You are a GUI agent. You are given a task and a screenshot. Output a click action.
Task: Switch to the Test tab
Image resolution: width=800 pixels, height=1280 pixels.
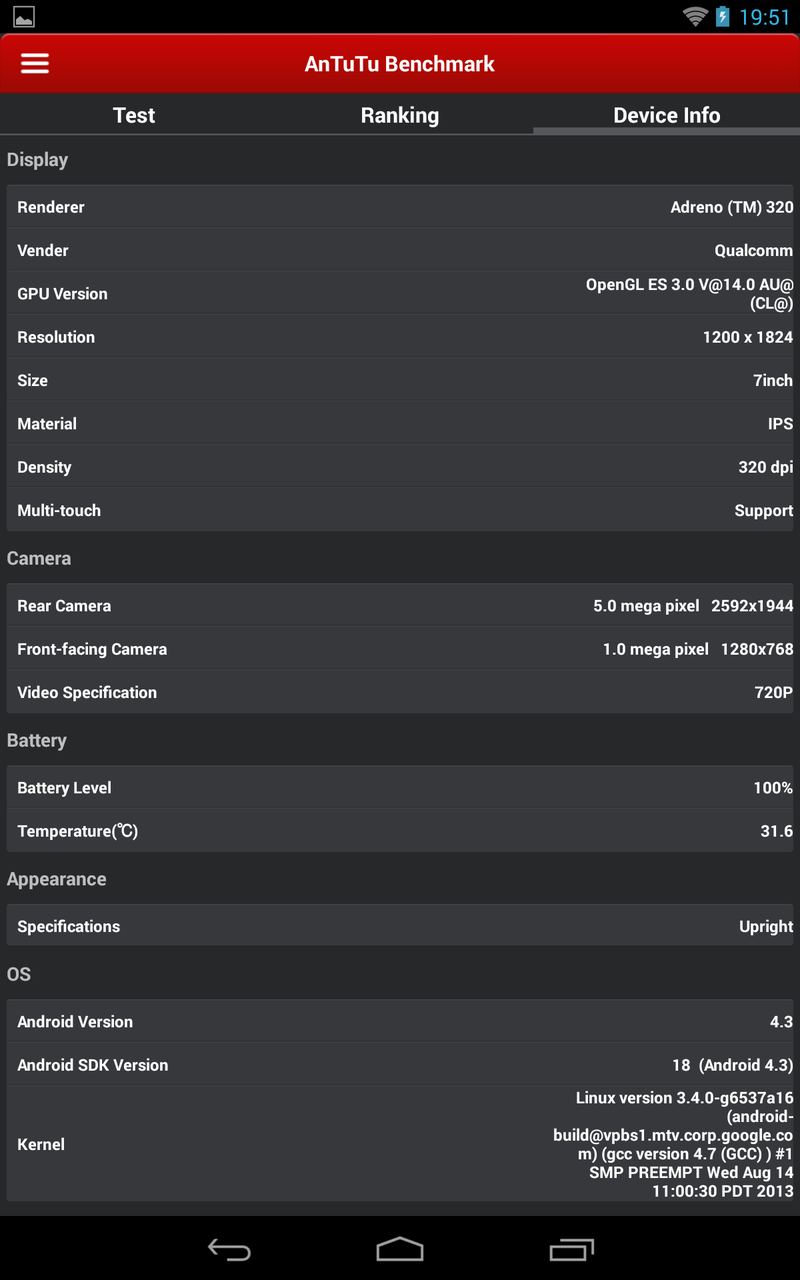[134, 115]
